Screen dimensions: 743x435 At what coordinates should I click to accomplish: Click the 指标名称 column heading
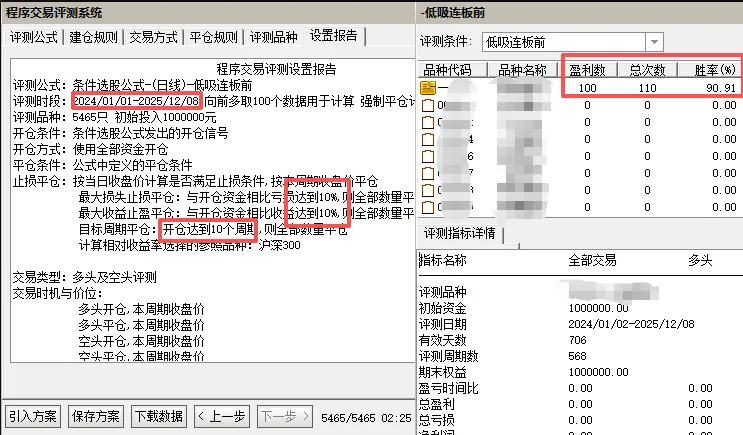443,260
